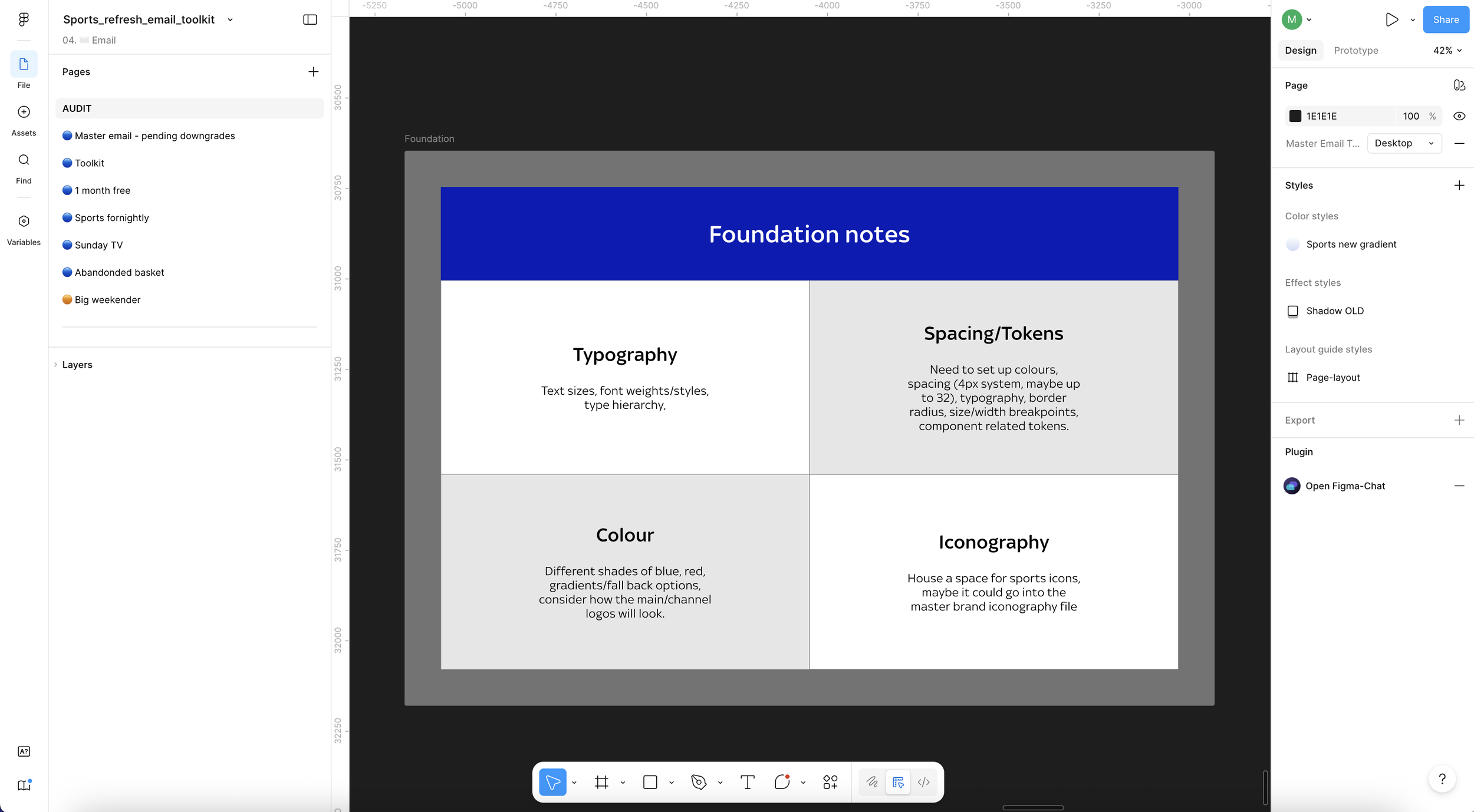Toggle page background color visibility eye
The image size is (1474, 812).
[x=1459, y=116]
